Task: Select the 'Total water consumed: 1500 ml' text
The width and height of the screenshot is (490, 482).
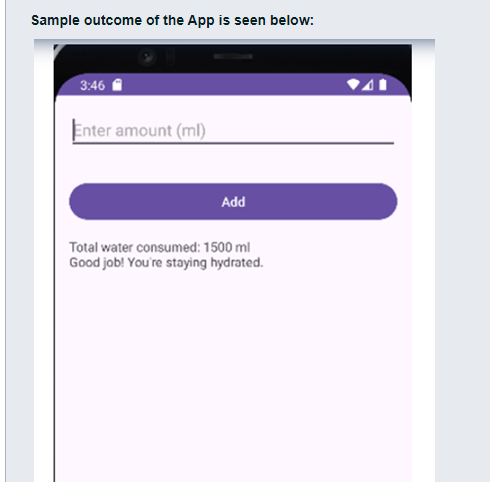Action: pos(159,247)
